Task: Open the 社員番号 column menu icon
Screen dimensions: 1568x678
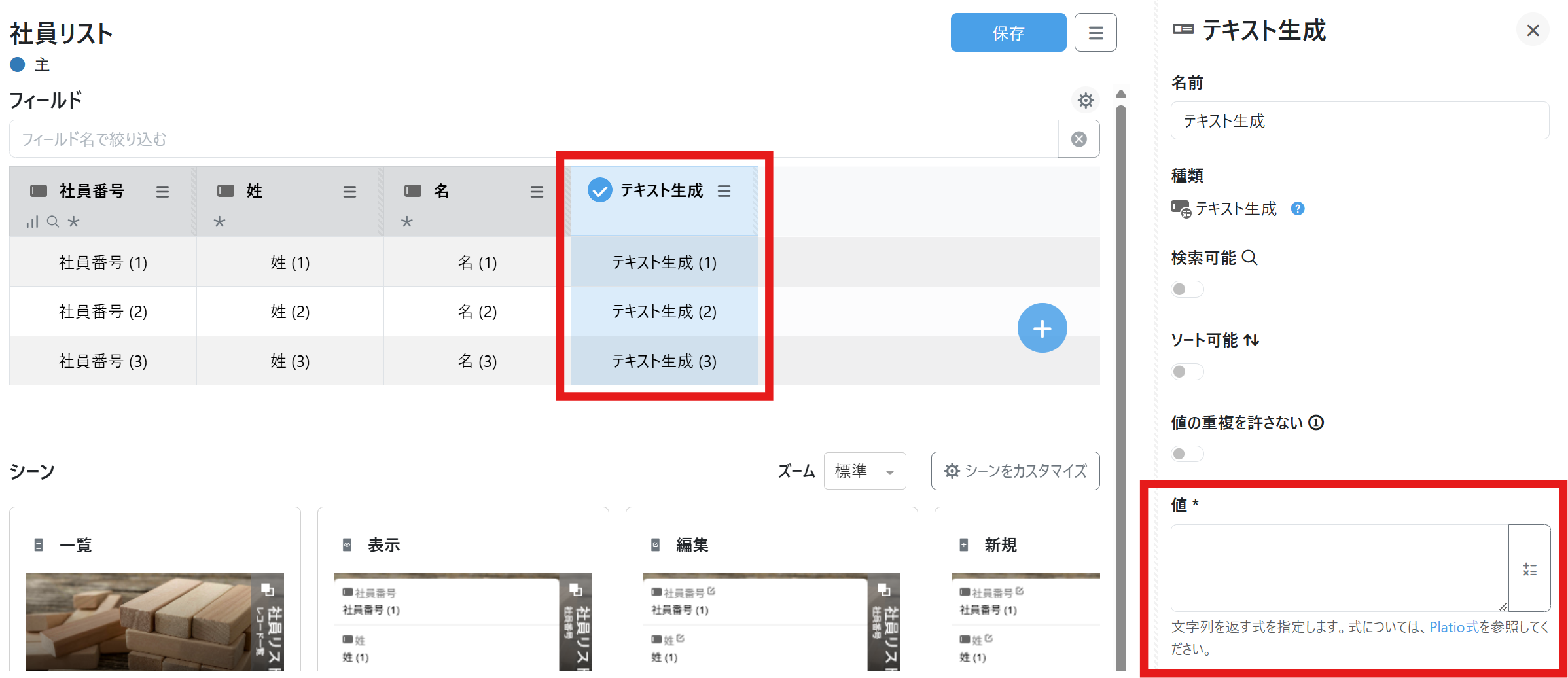Action: pyautogui.click(x=162, y=191)
